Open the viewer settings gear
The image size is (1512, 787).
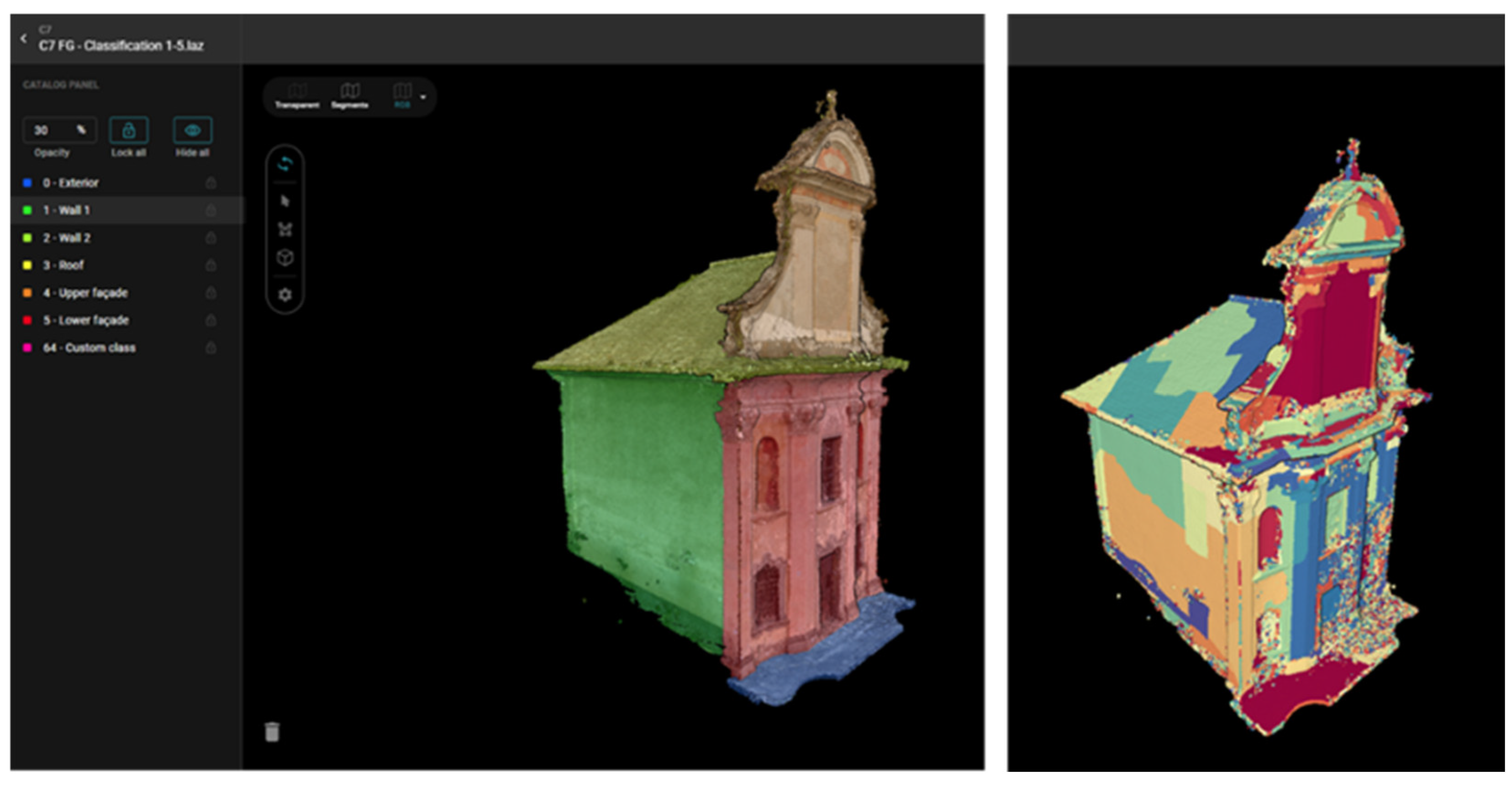[x=284, y=295]
